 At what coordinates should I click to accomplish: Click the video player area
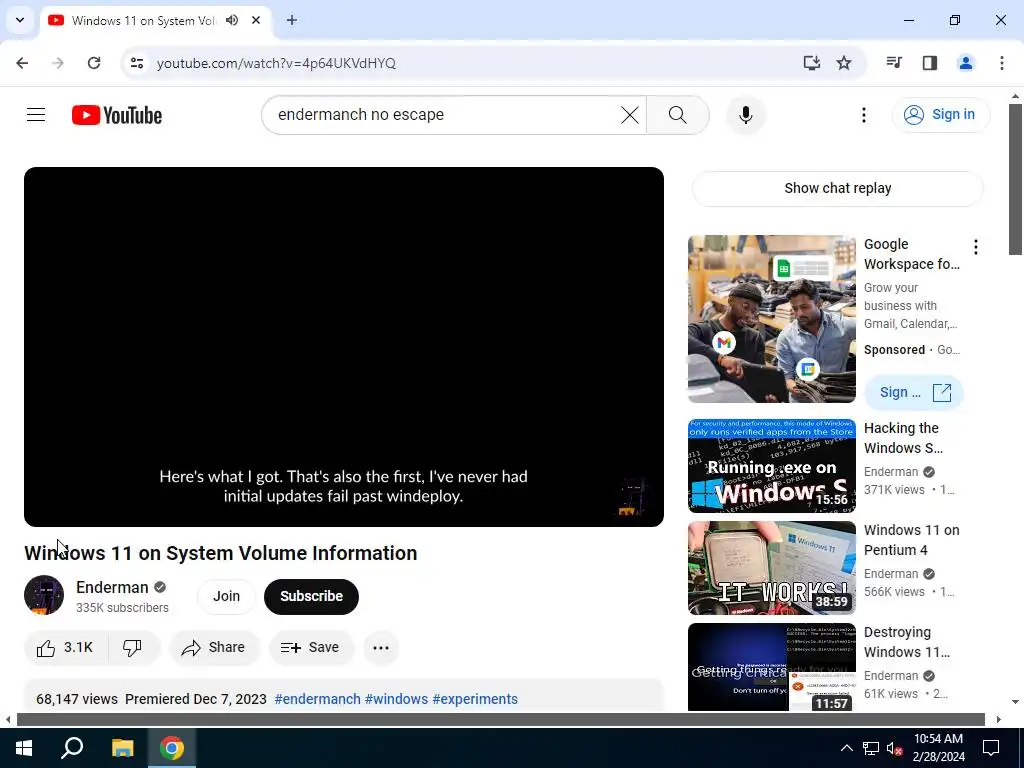click(x=344, y=346)
